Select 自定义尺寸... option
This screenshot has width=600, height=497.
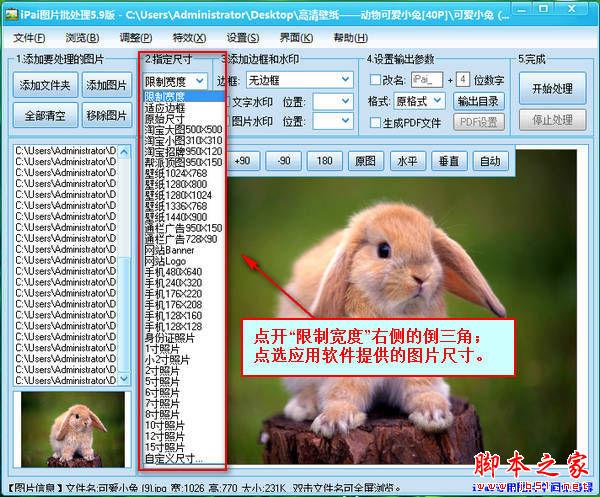[183, 458]
